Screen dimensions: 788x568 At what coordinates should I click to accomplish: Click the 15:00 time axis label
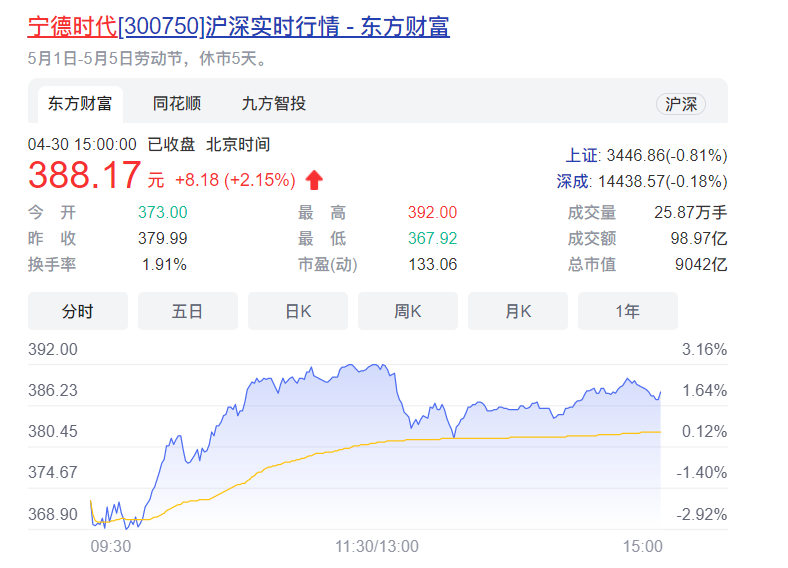click(x=643, y=546)
